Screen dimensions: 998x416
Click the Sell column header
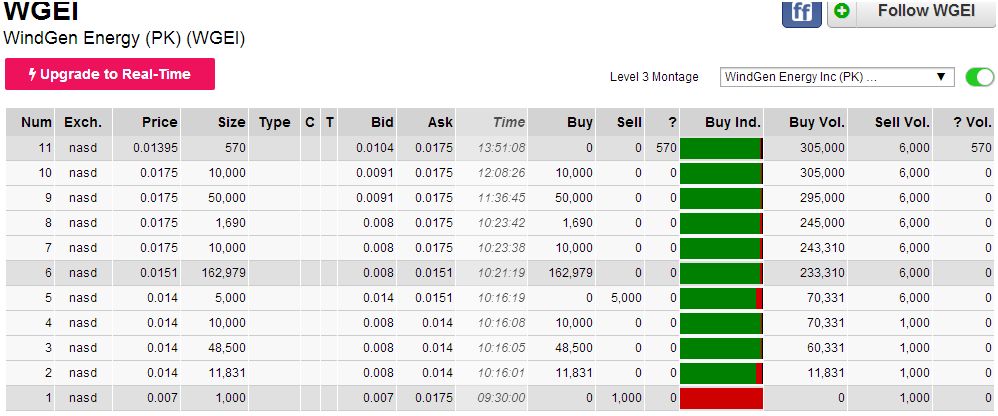pyautogui.click(x=621, y=122)
